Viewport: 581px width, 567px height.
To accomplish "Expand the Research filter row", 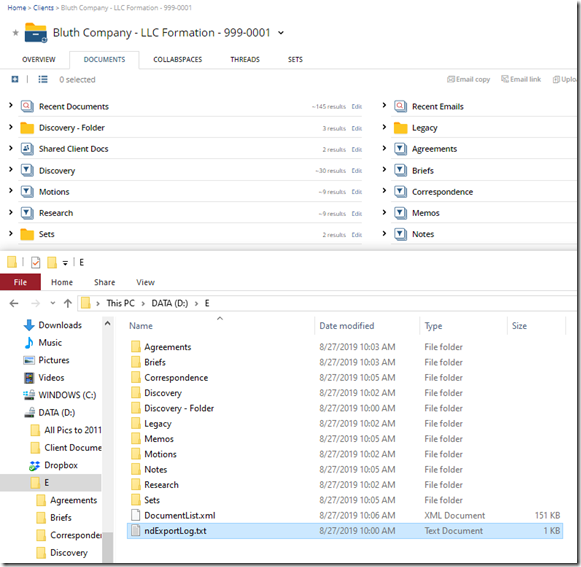I will [11, 212].
